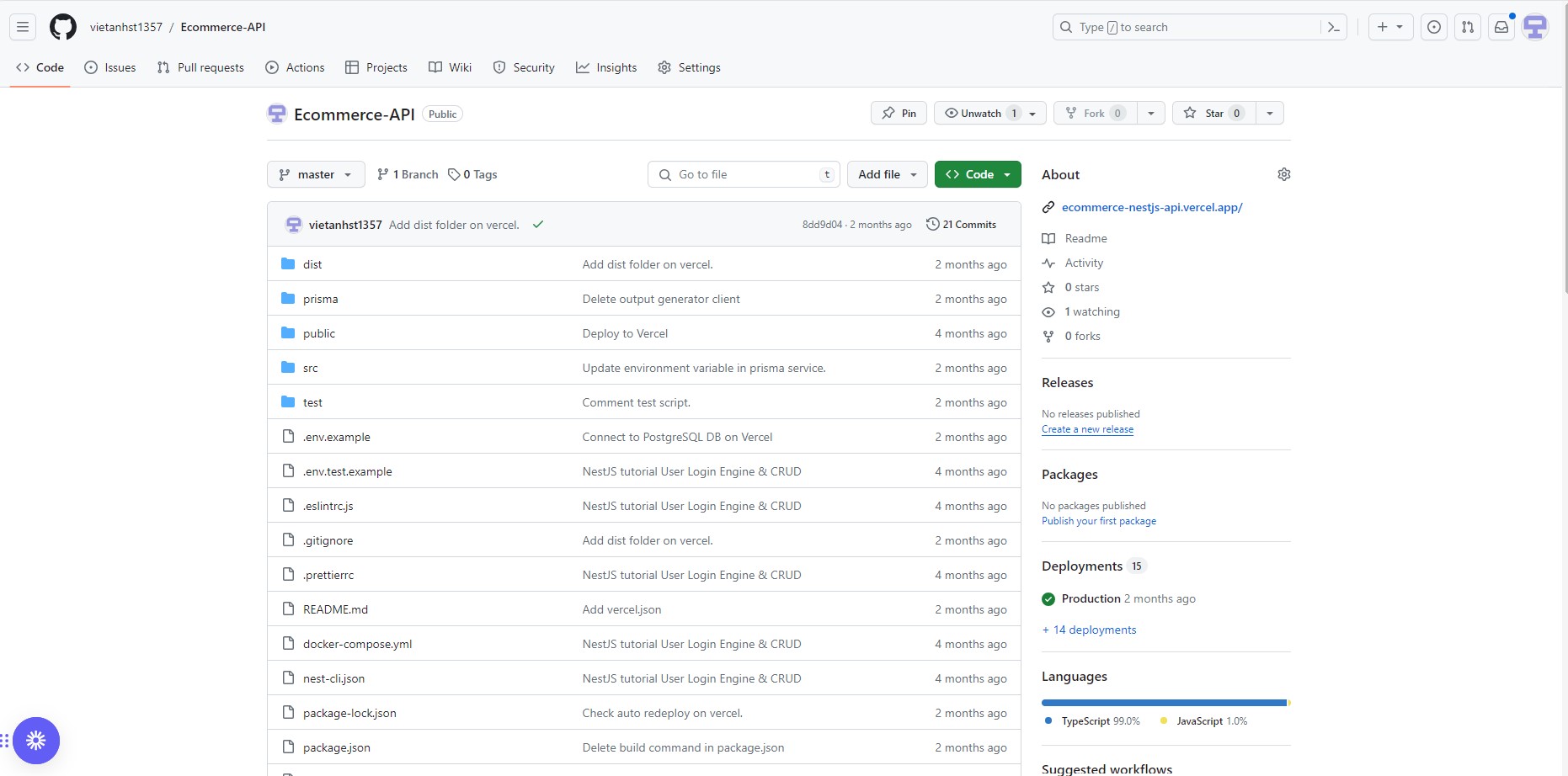Open the Security tab

click(x=524, y=67)
